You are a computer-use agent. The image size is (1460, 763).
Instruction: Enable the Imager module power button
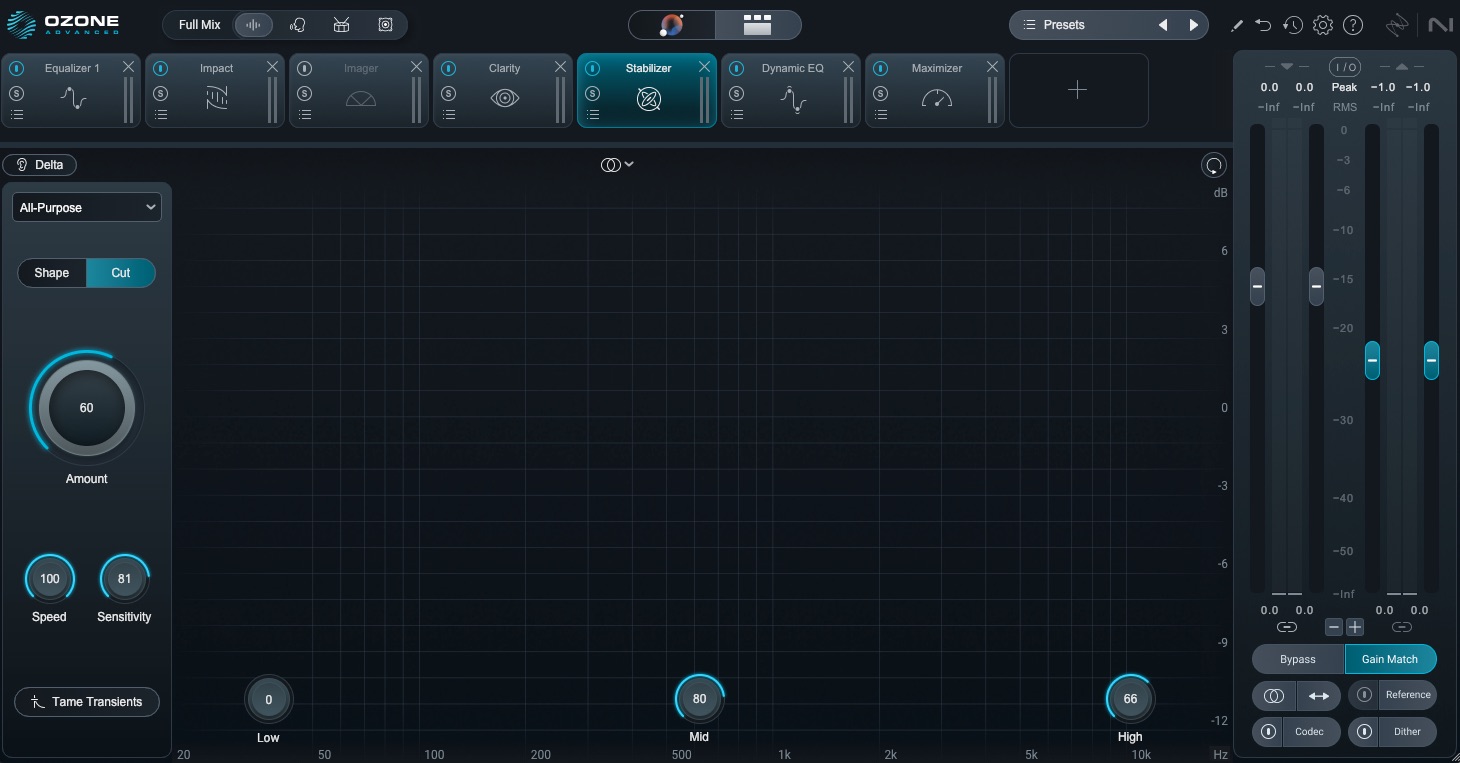304,69
